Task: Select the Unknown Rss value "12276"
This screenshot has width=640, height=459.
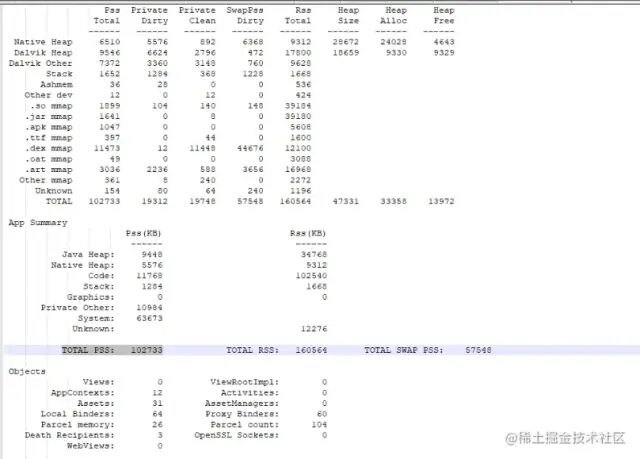Action: tap(314, 329)
